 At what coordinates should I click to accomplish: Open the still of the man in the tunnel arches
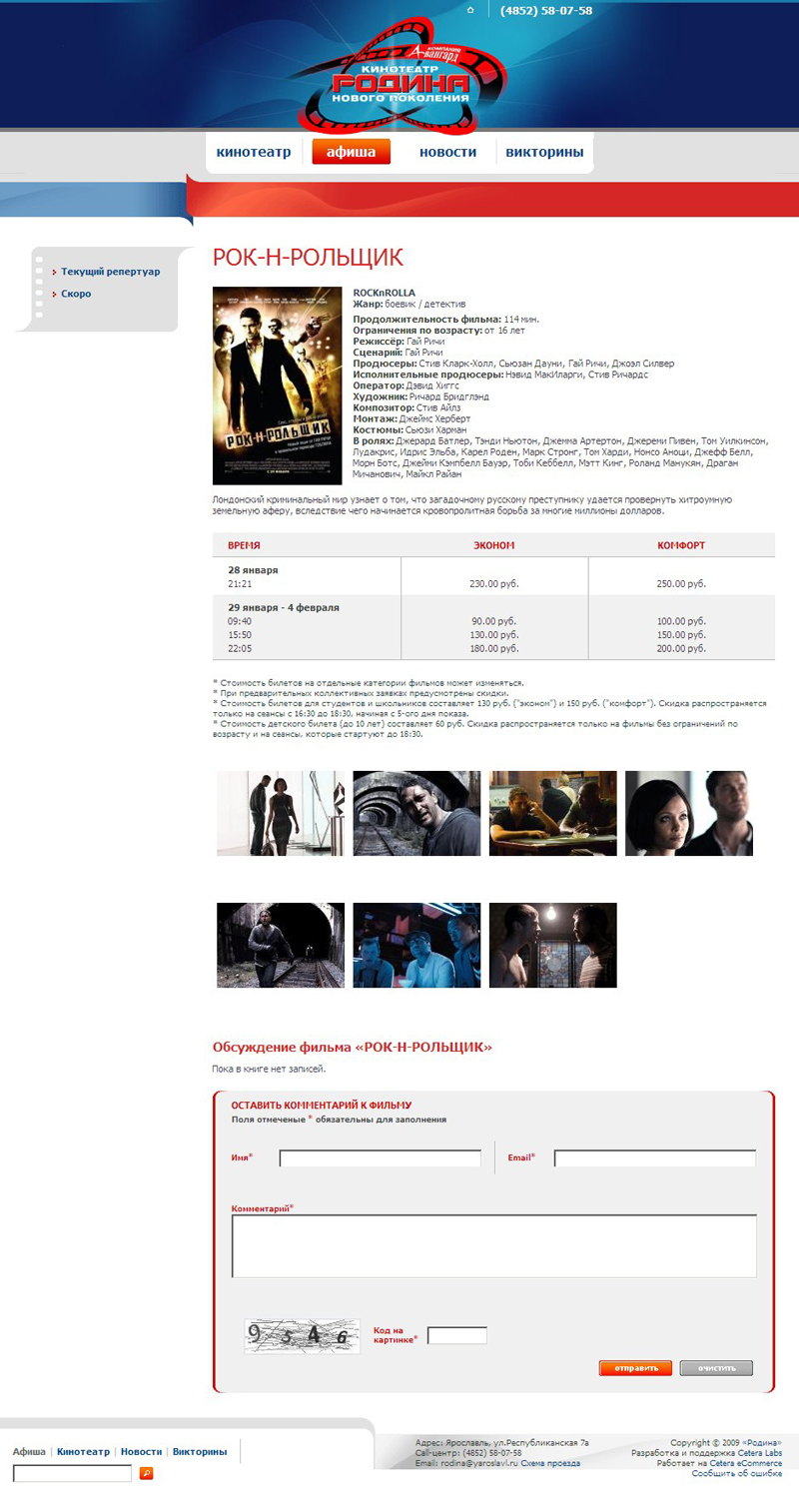(416, 813)
